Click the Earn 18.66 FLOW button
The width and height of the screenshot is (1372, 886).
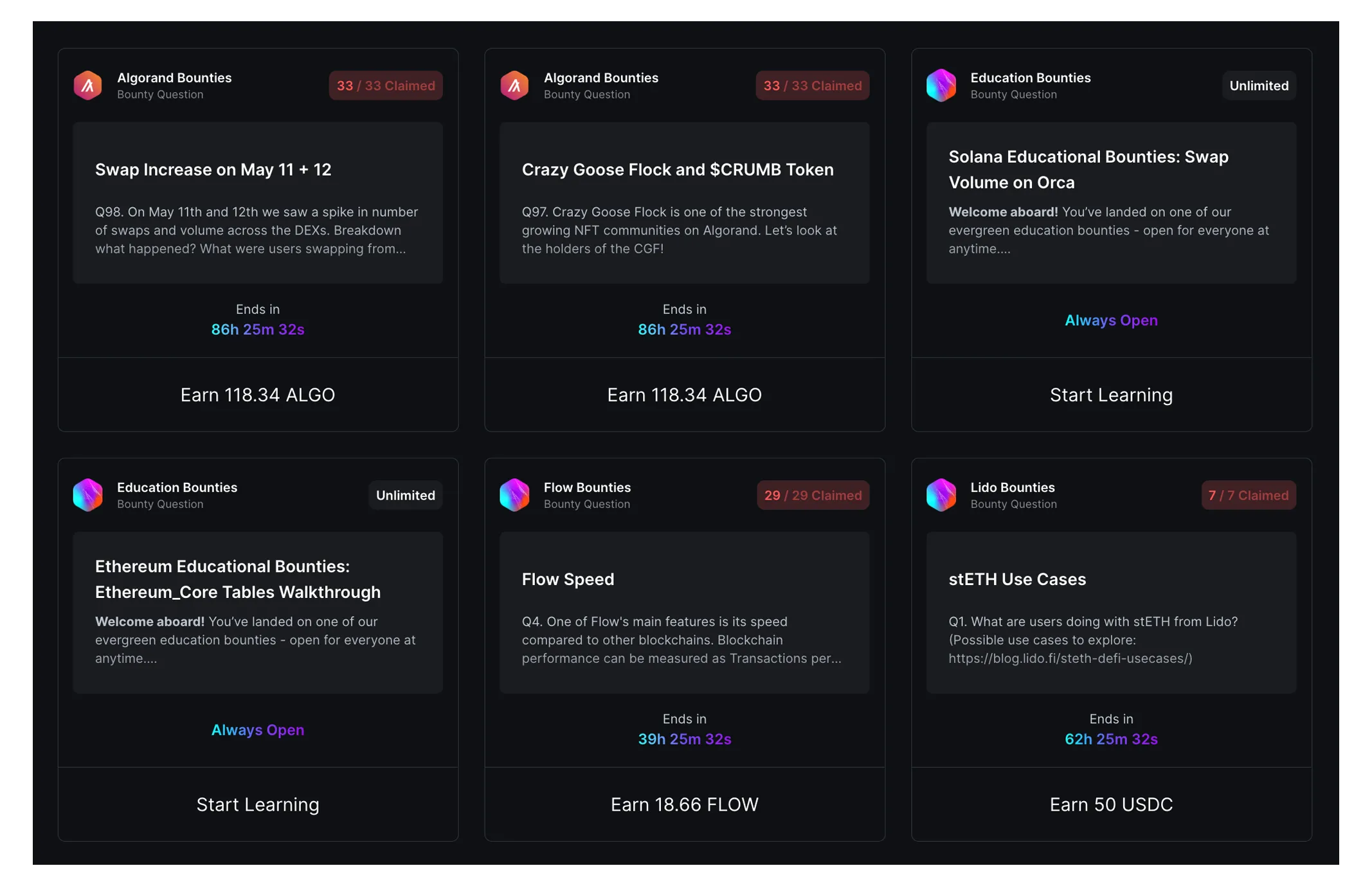pos(685,804)
